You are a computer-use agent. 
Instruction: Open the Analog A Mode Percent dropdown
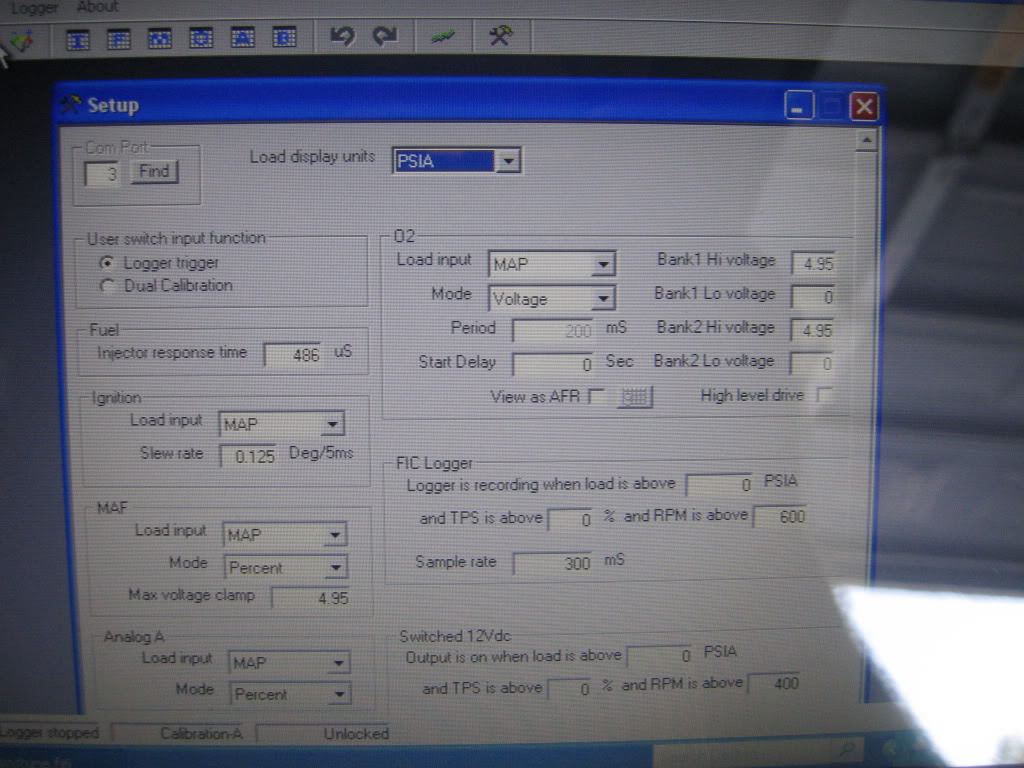tap(340, 694)
